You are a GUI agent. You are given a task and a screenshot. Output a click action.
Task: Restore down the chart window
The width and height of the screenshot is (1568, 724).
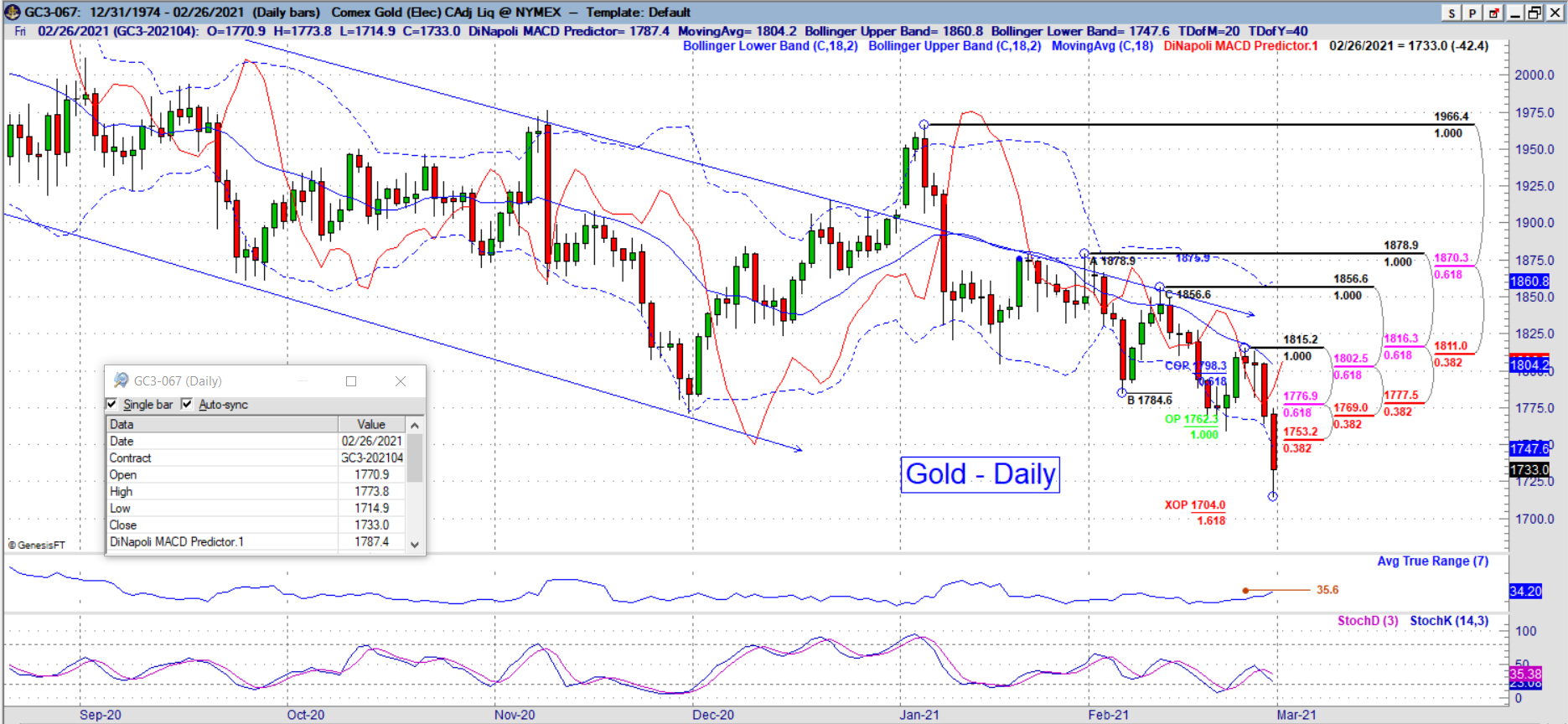1534,13
